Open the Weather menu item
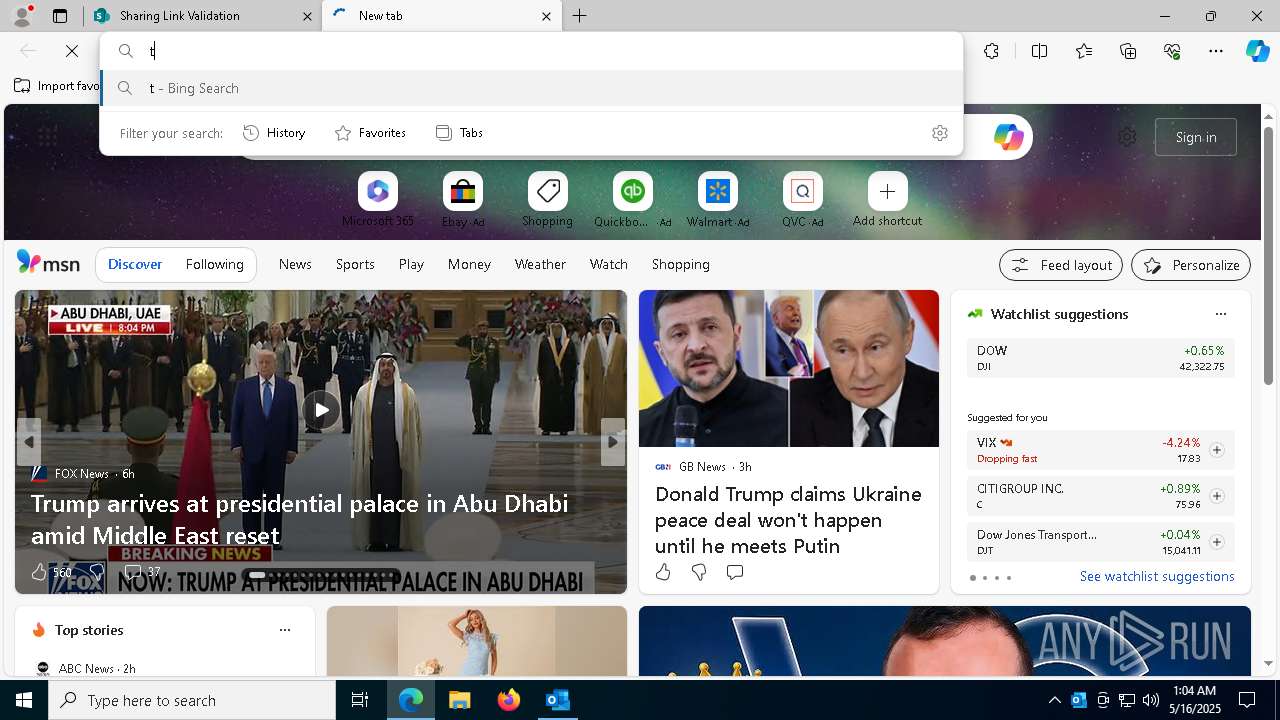Screen dimensions: 1280x720 coord(540,264)
